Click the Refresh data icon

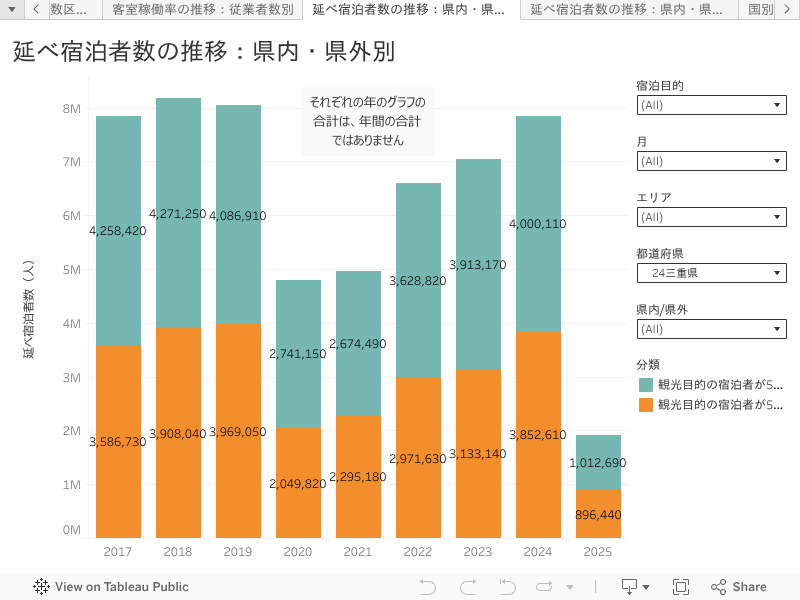click(545, 587)
